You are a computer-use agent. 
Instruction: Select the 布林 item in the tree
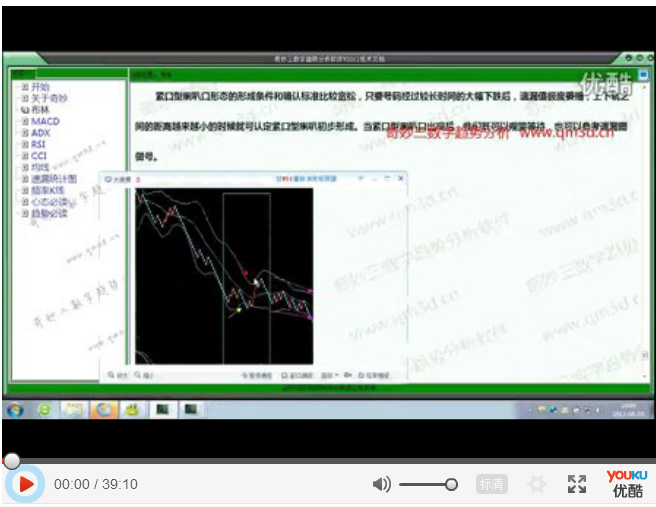point(39,110)
